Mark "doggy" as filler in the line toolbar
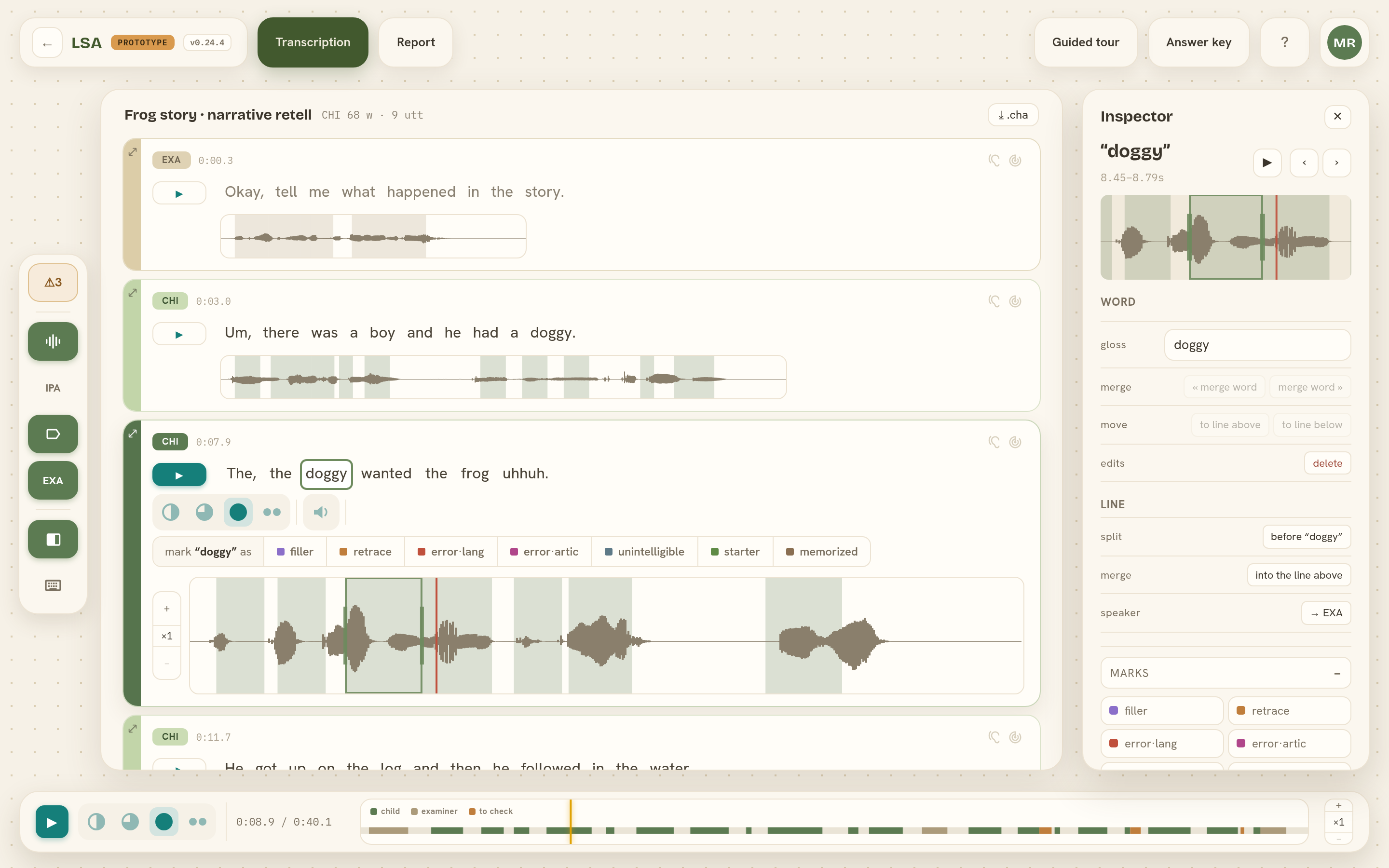 coord(295,552)
